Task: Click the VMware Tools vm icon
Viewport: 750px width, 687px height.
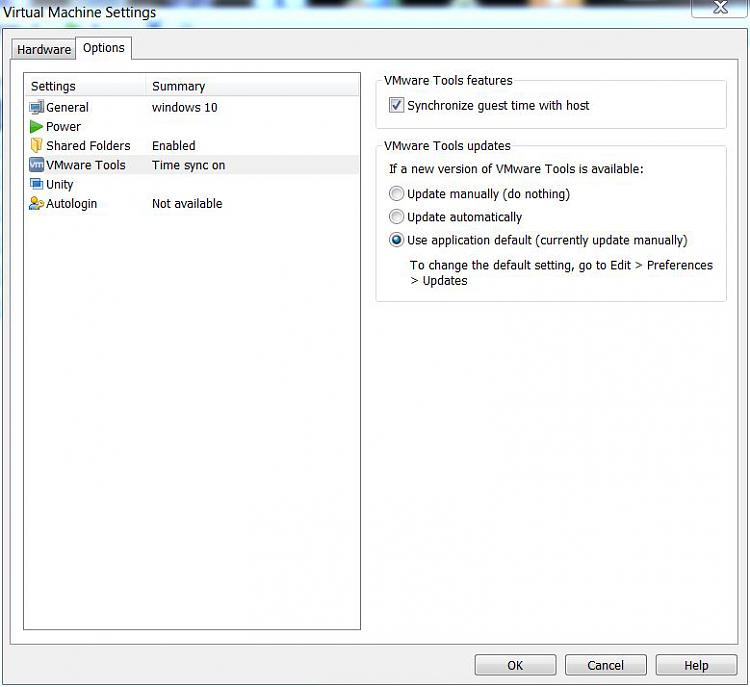Action: point(36,165)
